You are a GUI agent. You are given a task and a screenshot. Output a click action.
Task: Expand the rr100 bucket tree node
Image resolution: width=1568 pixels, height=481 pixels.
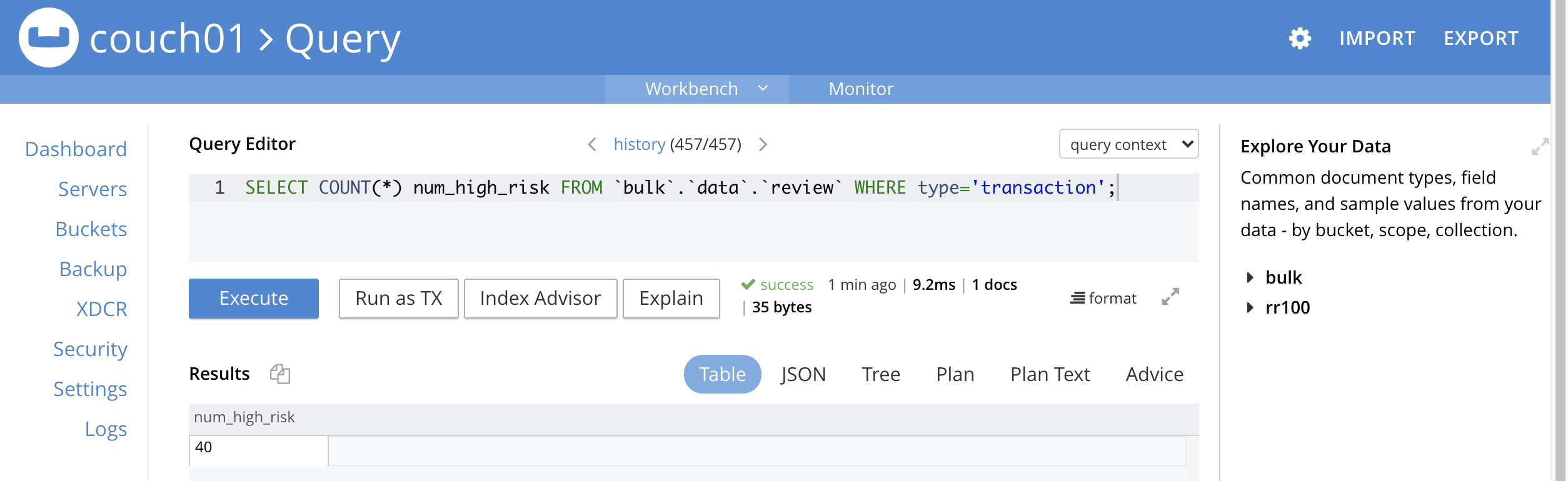(x=1249, y=307)
